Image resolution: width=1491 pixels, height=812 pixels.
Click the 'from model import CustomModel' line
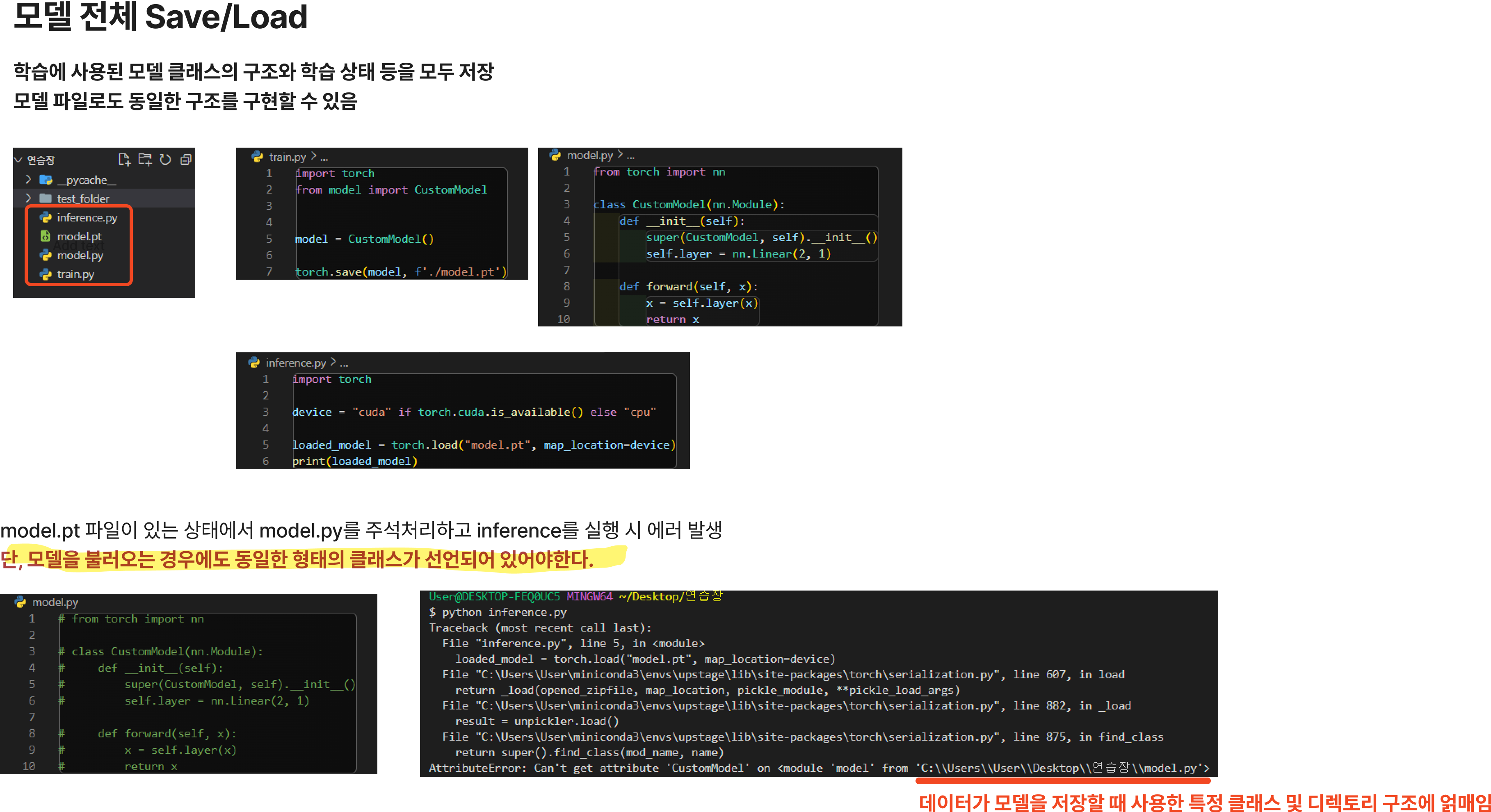click(391, 190)
